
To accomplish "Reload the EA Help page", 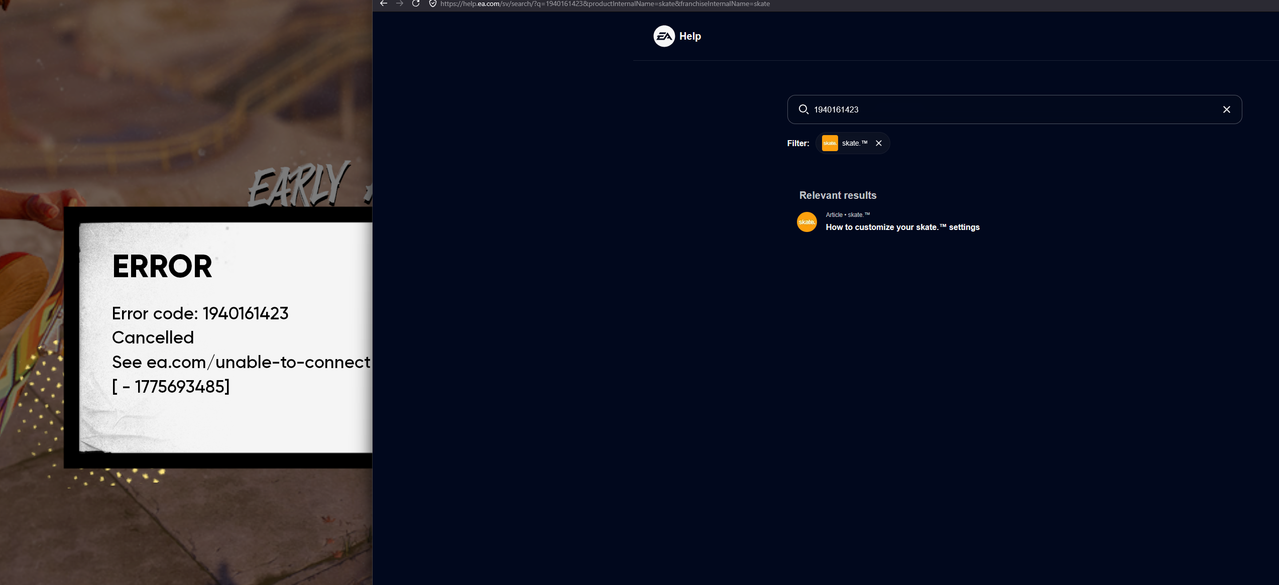I will click(416, 4).
